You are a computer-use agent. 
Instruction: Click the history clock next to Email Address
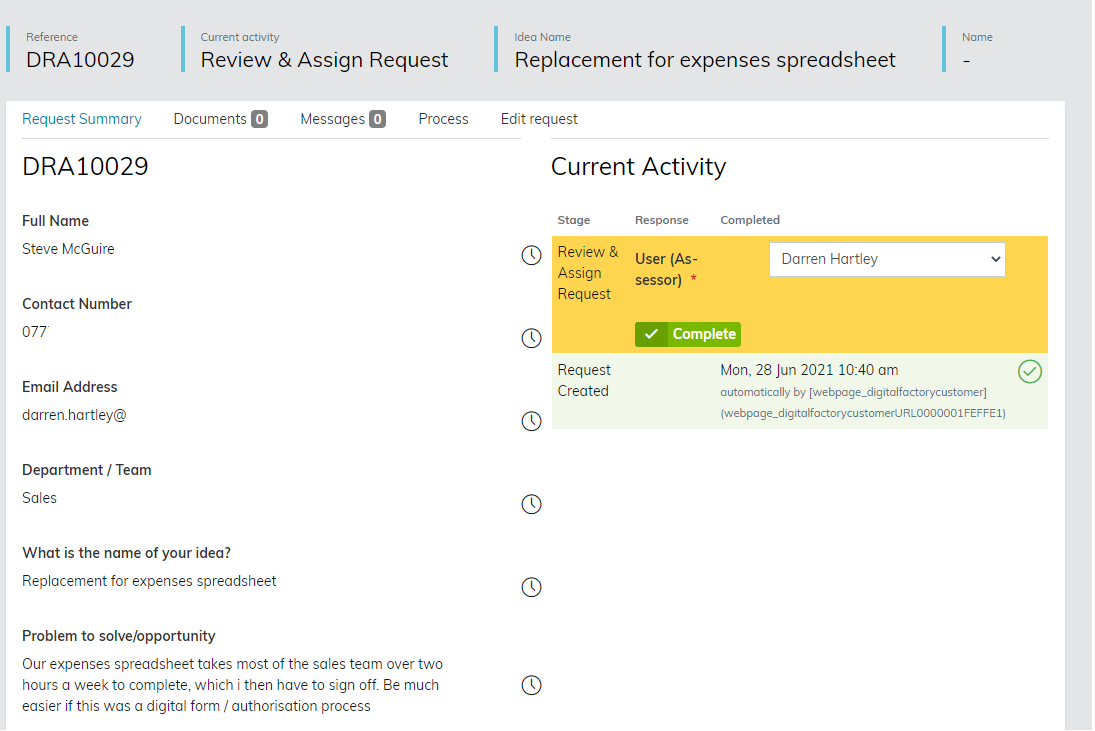(x=532, y=422)
